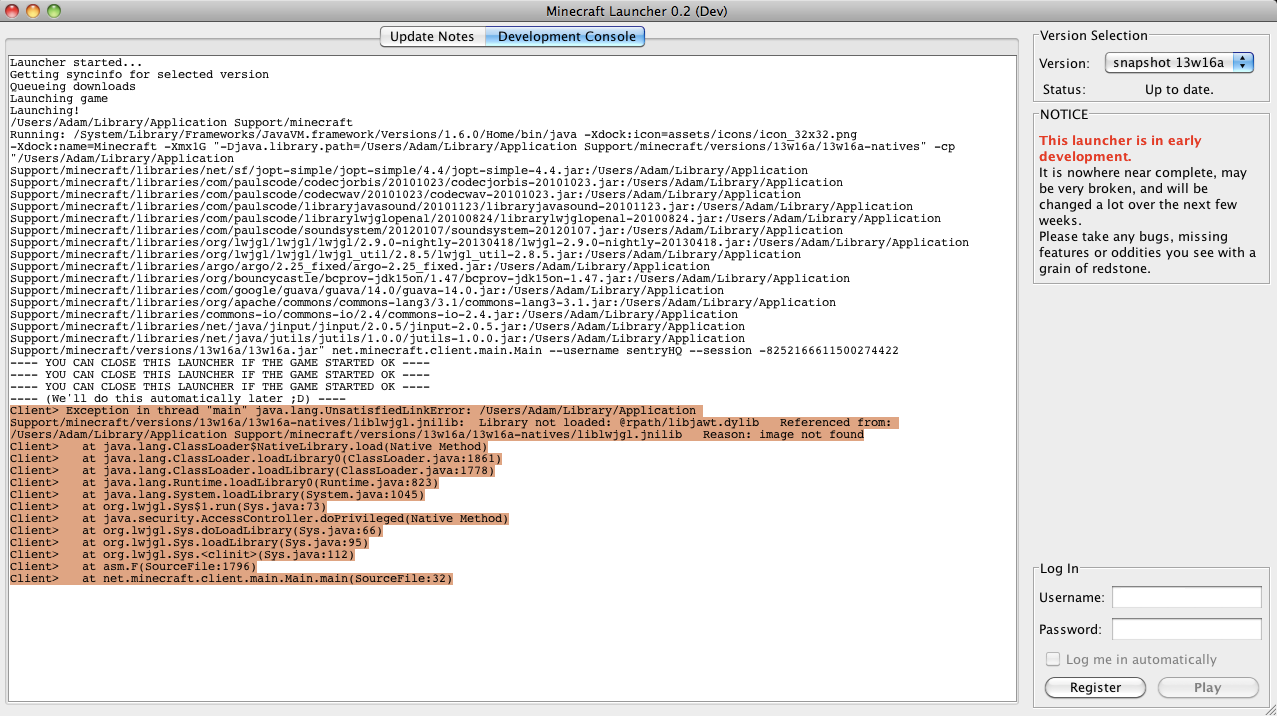1280x716 pixels.
Task: Click the Password input field
Action: click(1187, 629)
